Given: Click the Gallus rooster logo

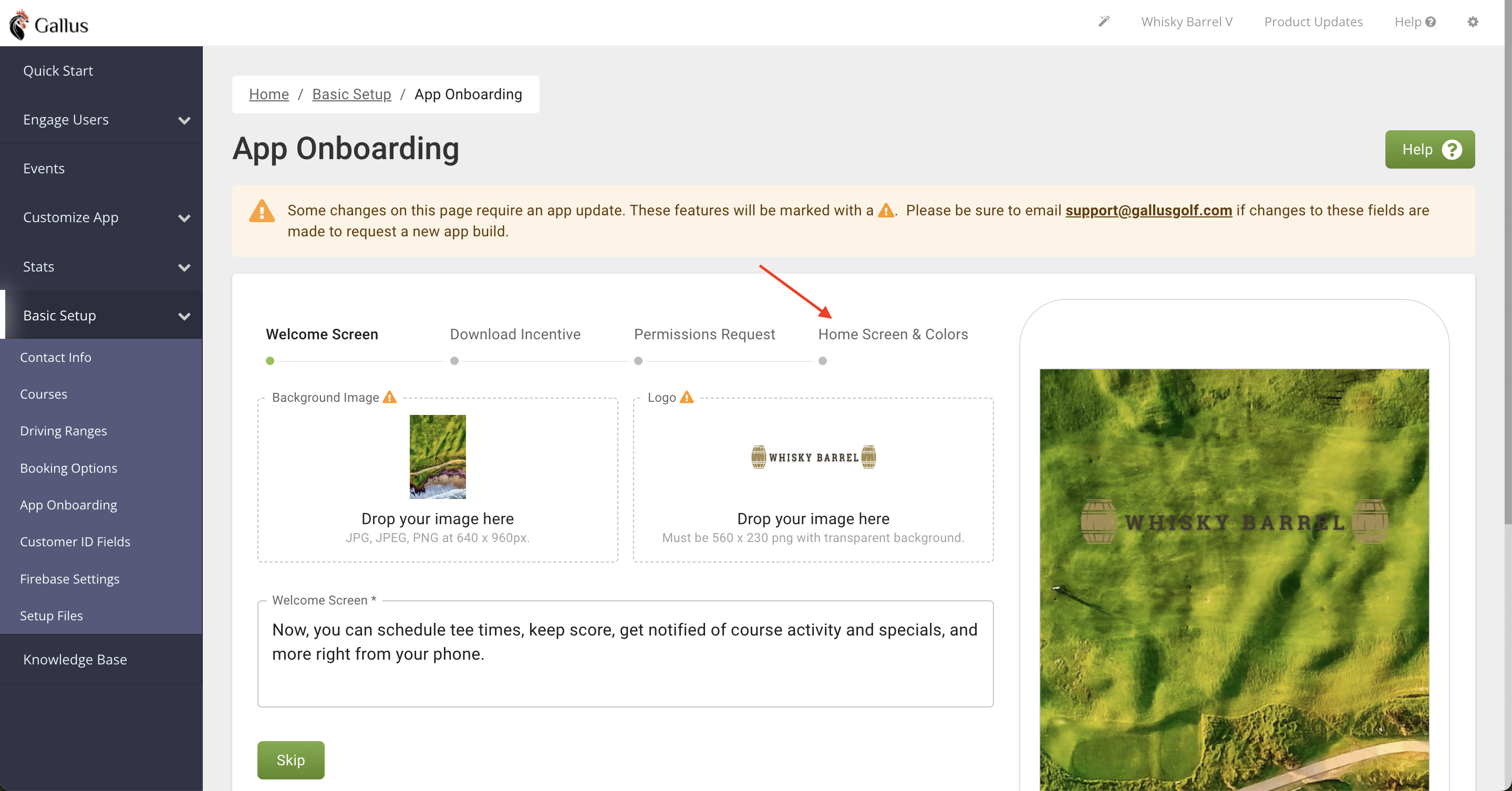Looking at the screenshot, I should 49,25.
